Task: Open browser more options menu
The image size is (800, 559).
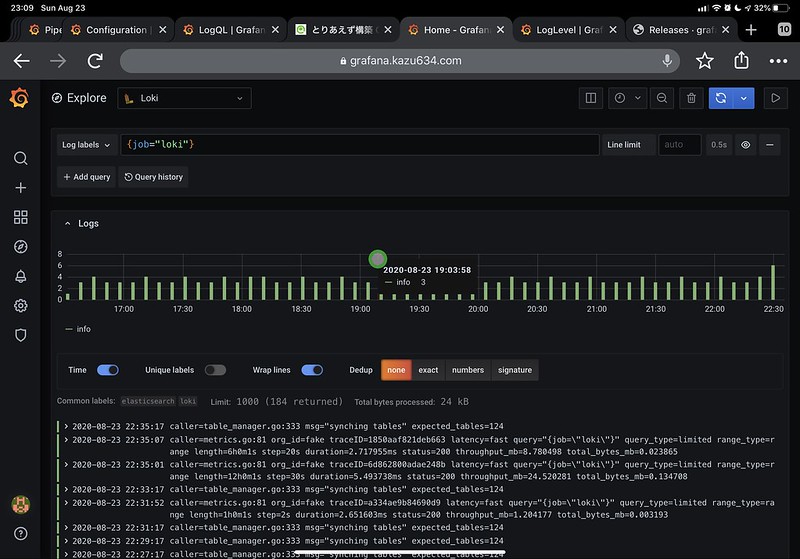Action: coord(778,61)
